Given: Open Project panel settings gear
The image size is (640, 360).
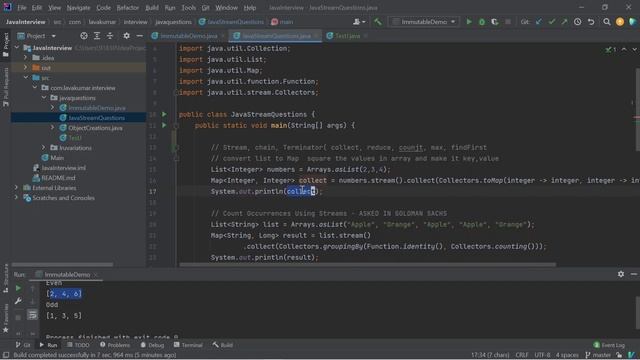Looking at the screenshot, I should point(127,36).
